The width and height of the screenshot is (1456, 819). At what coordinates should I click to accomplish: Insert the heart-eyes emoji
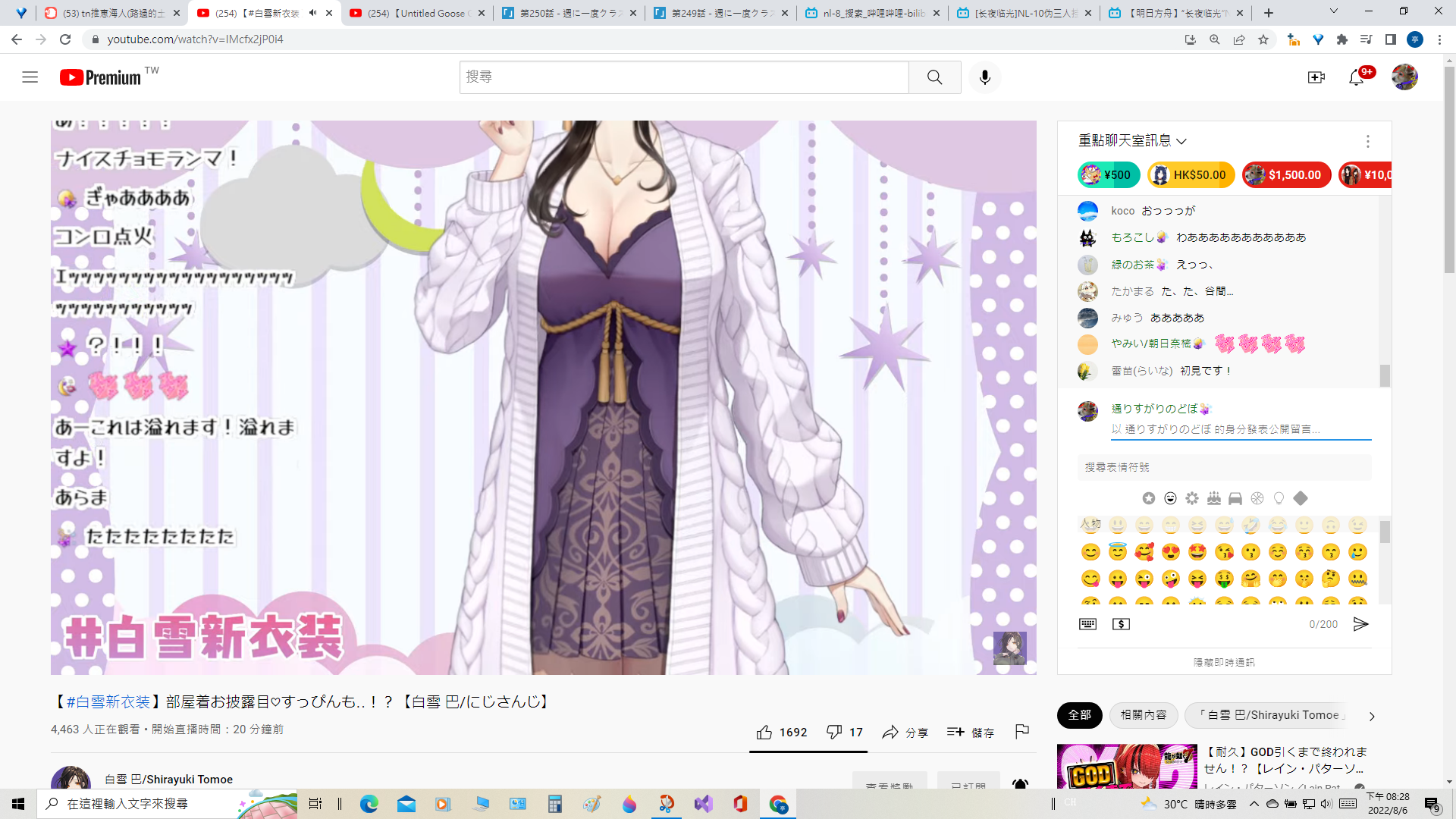click(x=1171, y=552)
